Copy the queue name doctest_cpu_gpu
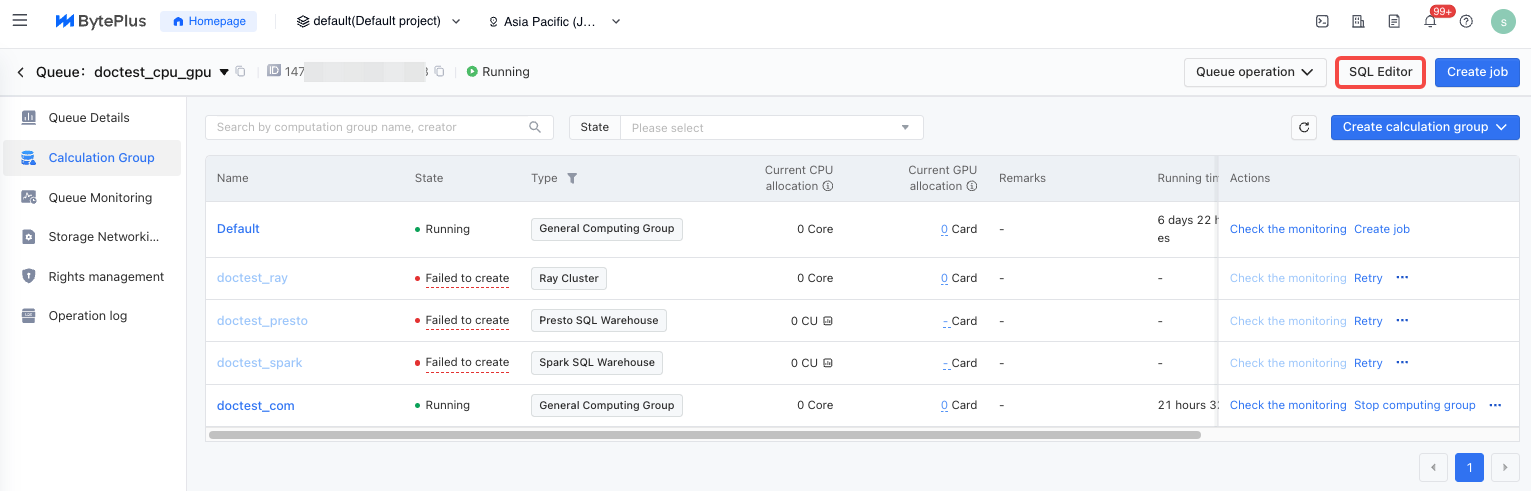The width and height of the screenshot is (1531, 491). (x=240, y=72)
